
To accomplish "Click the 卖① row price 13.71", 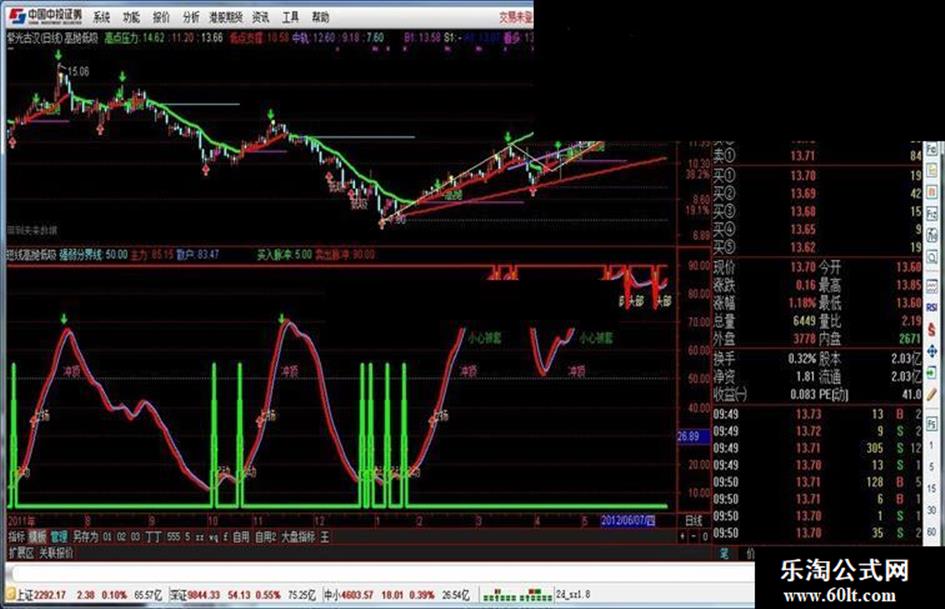I will (803, 157).
